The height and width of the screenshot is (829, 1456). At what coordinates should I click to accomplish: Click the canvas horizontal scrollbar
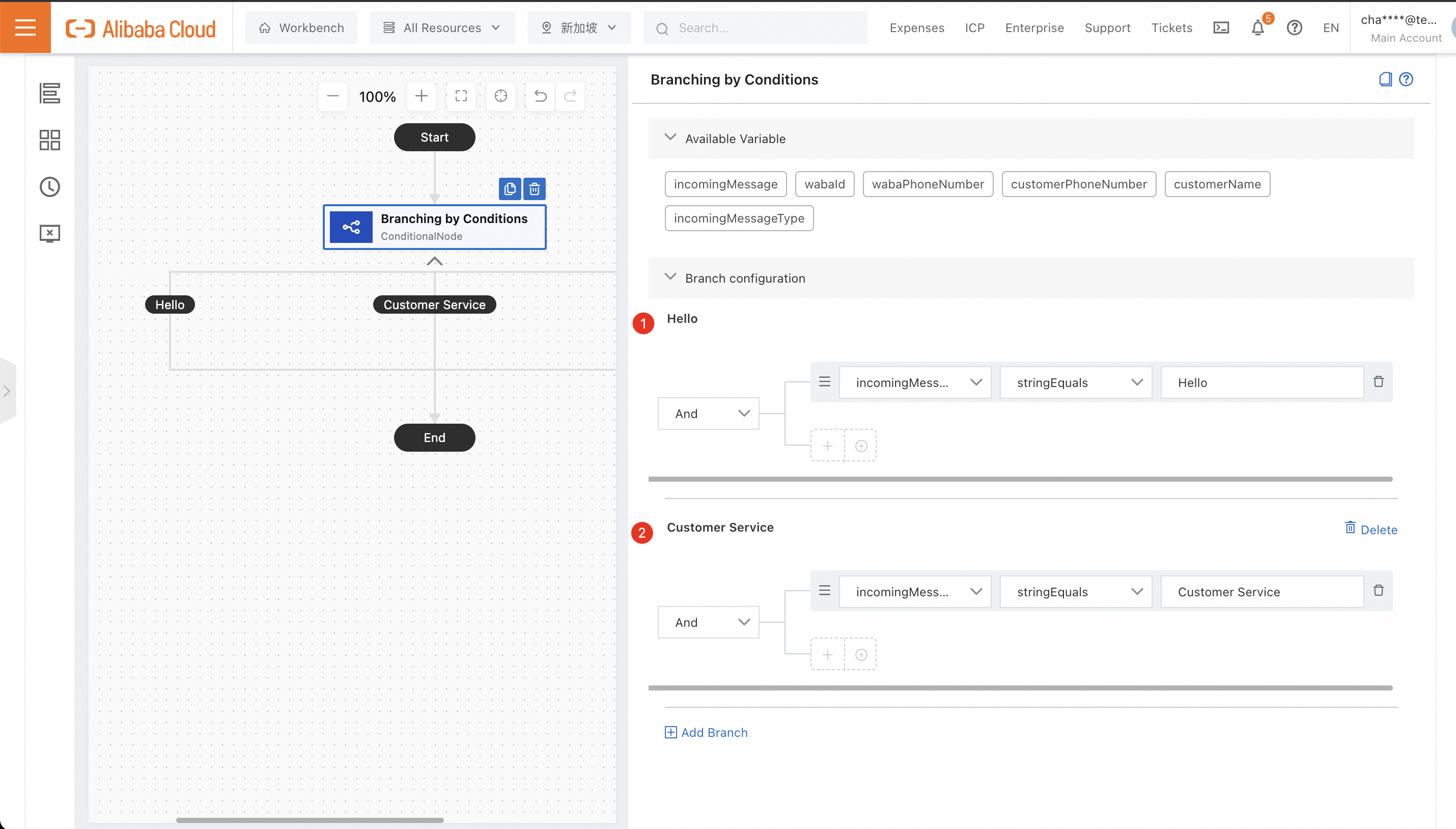pos(310,820)
